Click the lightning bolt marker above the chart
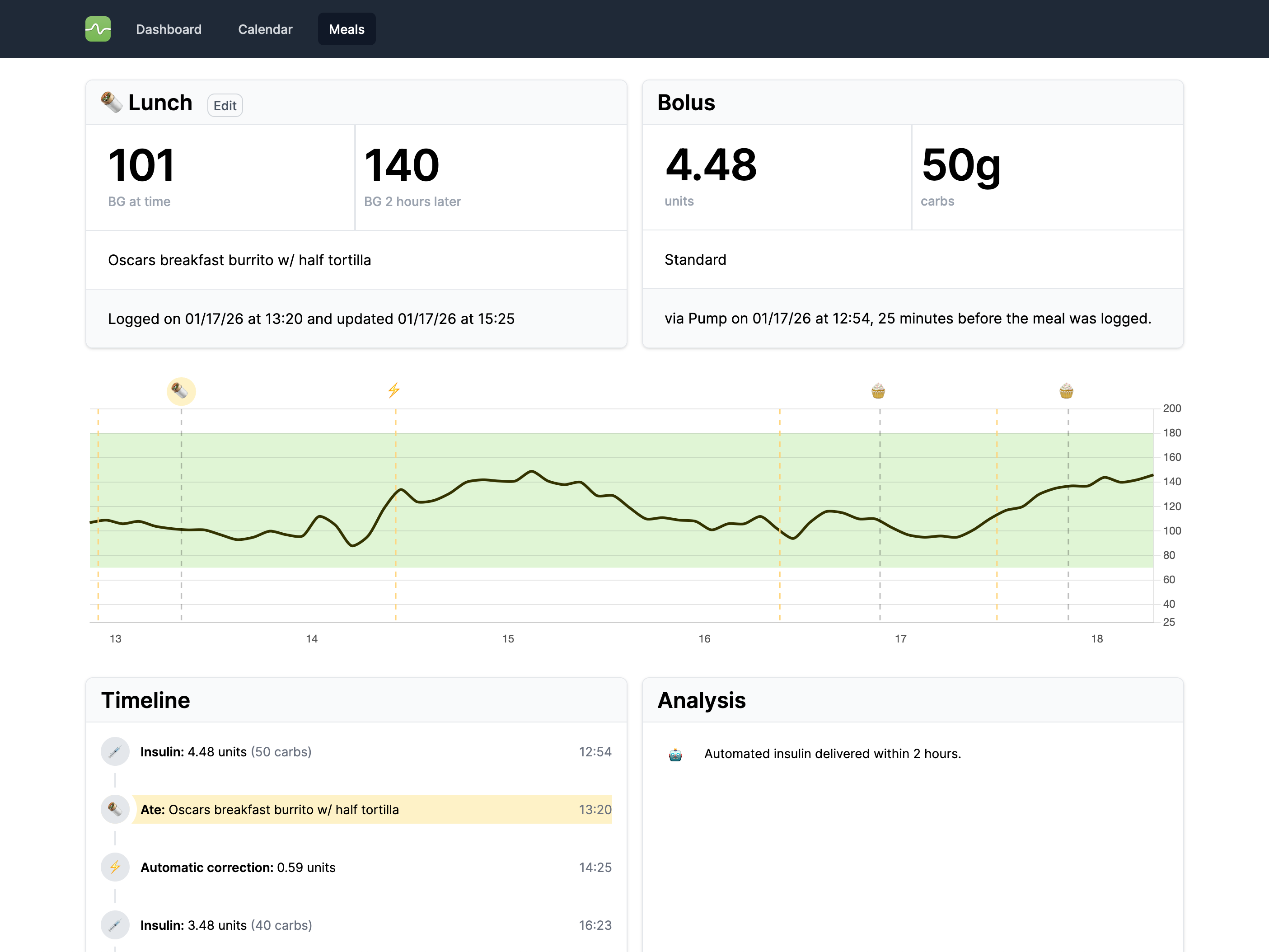Image resolution: width=1269 pixels, height=952 pixels. (393, 391)
